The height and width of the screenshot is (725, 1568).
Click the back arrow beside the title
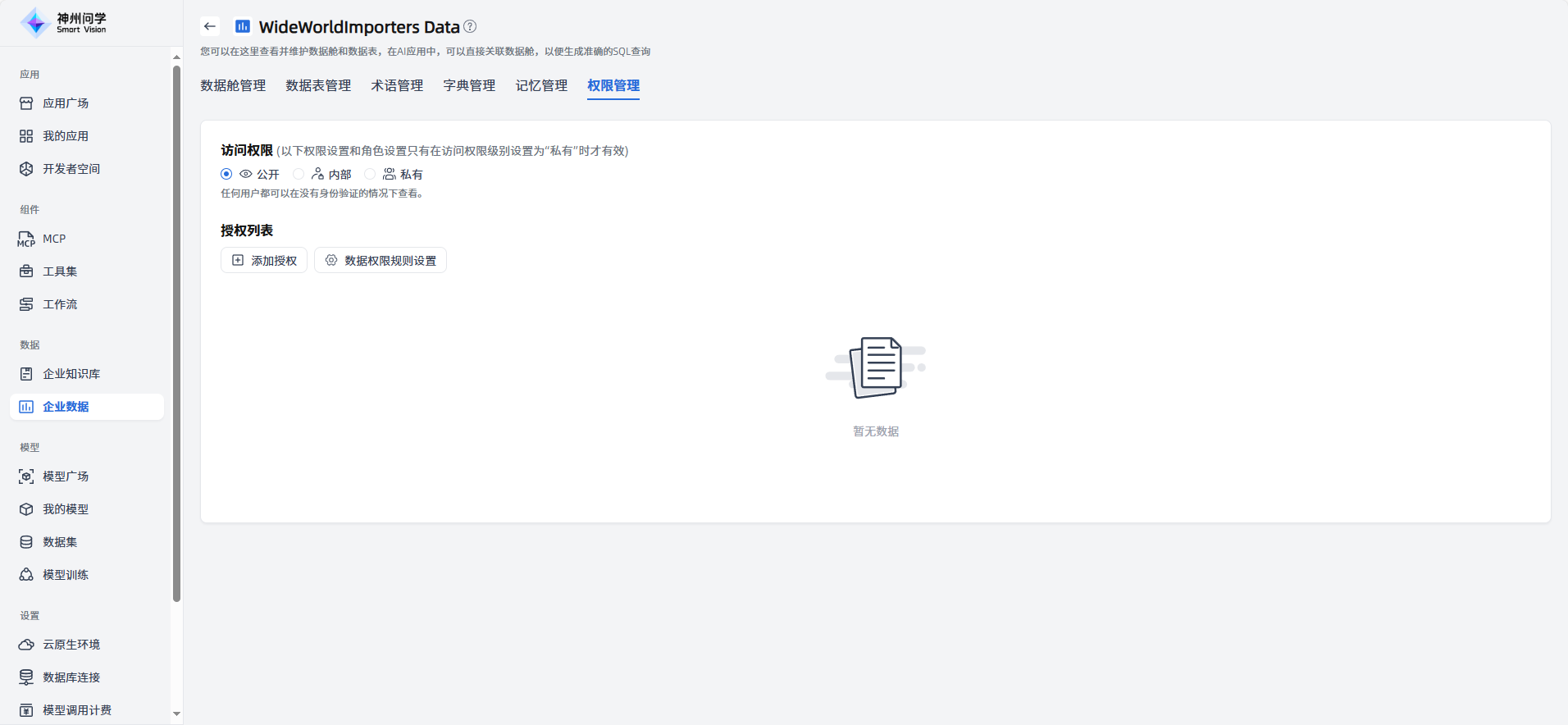(x=210, y=26)
